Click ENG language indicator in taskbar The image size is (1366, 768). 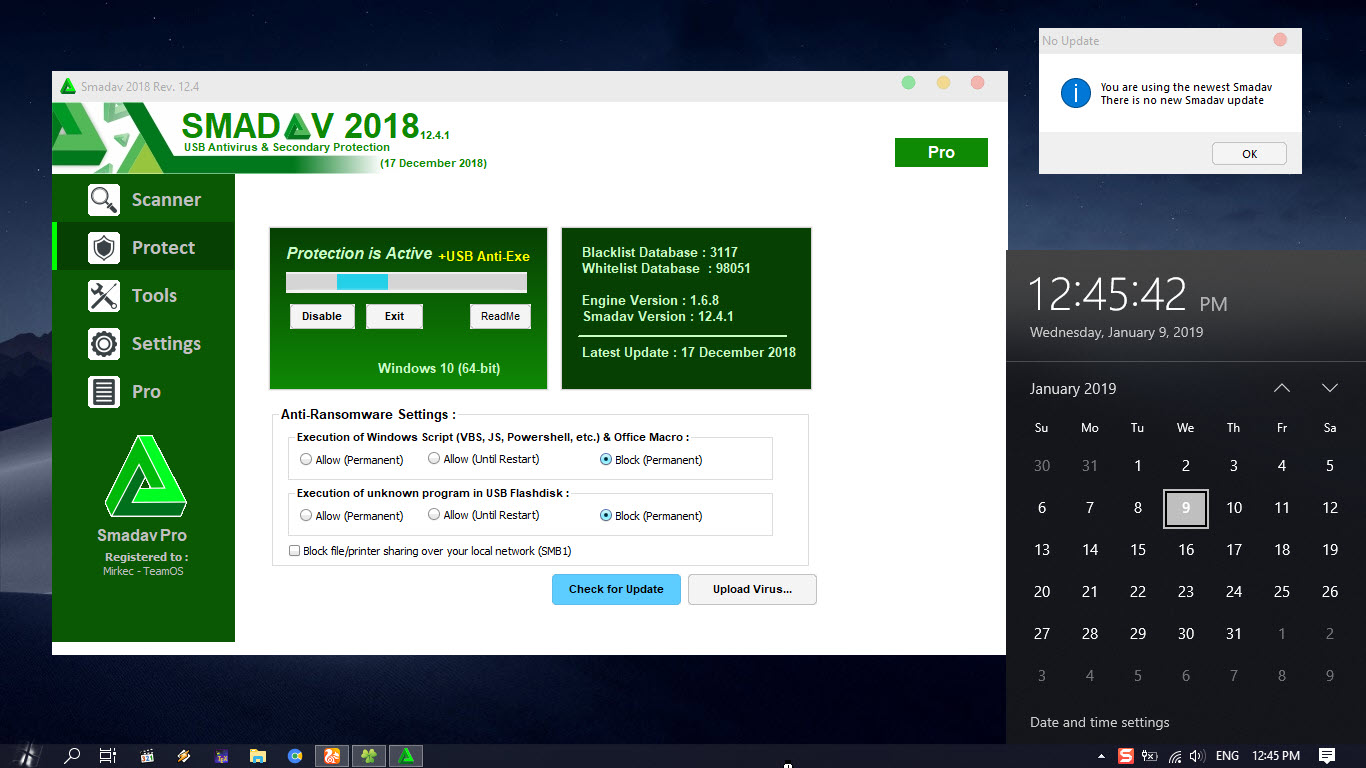(1227, 756)
